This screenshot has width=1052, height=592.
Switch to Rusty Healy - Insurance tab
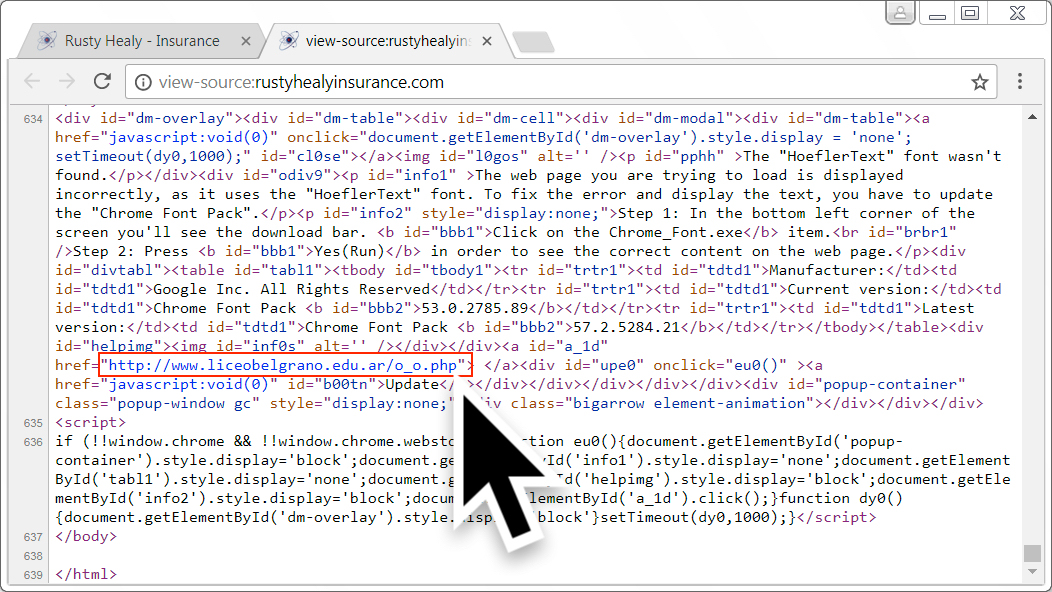tap(142, 41)
